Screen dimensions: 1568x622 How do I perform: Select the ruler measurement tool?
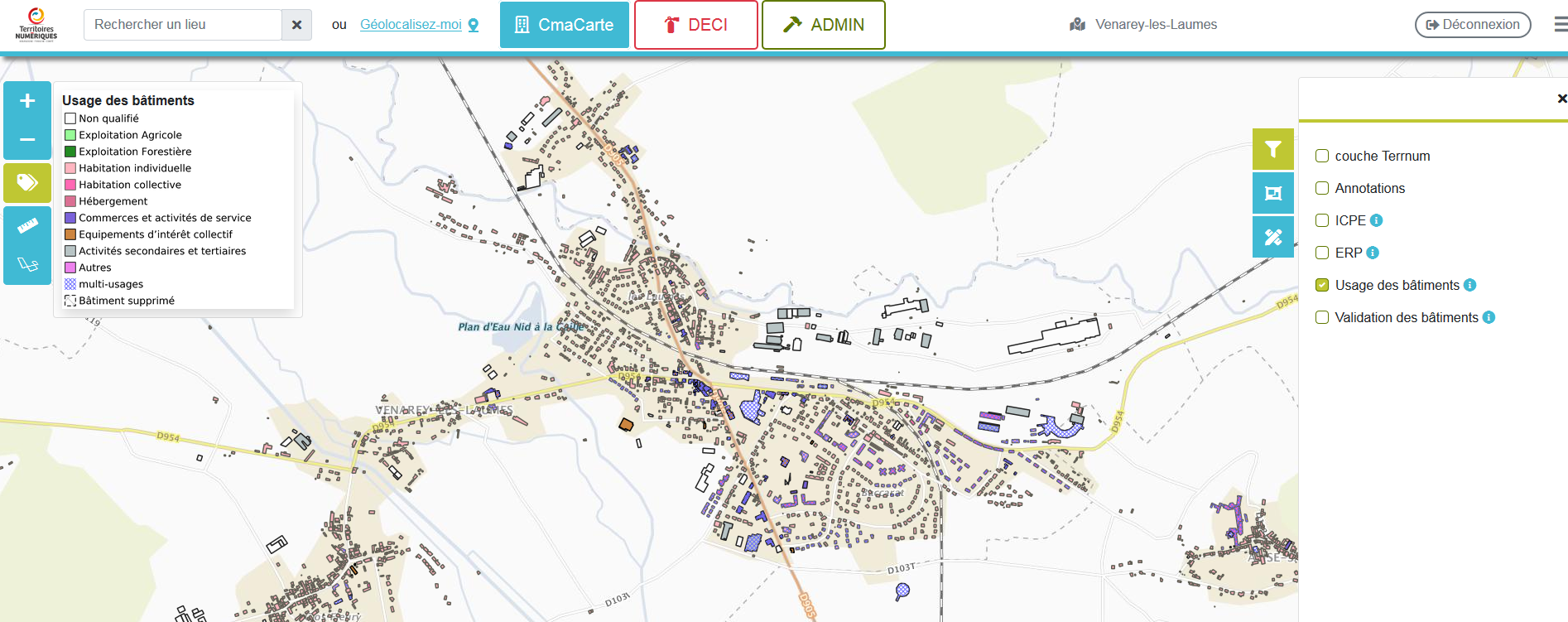(27, 225)
